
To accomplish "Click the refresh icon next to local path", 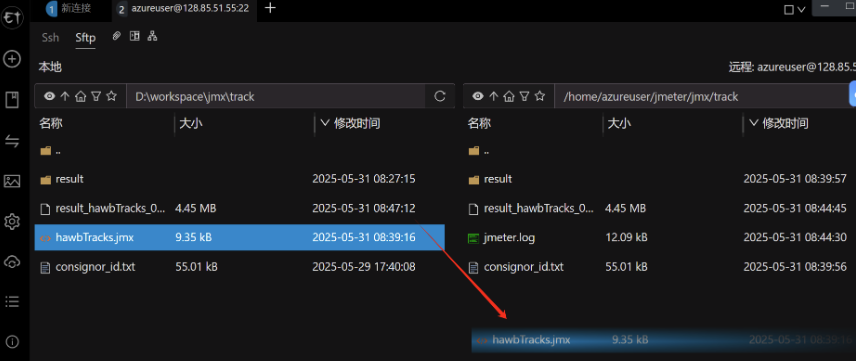I will pyautogui.click(x=439, y=97).
